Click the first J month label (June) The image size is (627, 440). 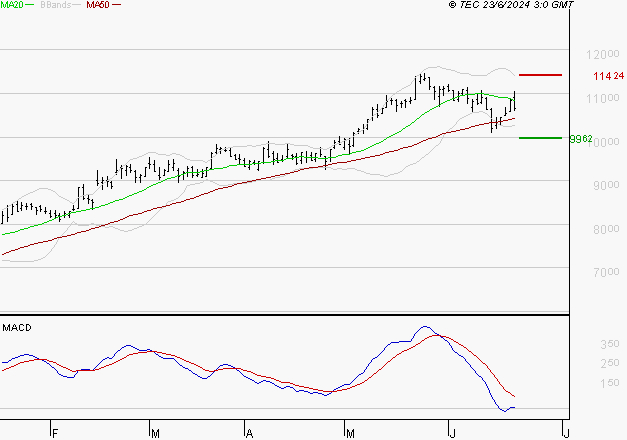pyautogui.click(x=452, y=434)
